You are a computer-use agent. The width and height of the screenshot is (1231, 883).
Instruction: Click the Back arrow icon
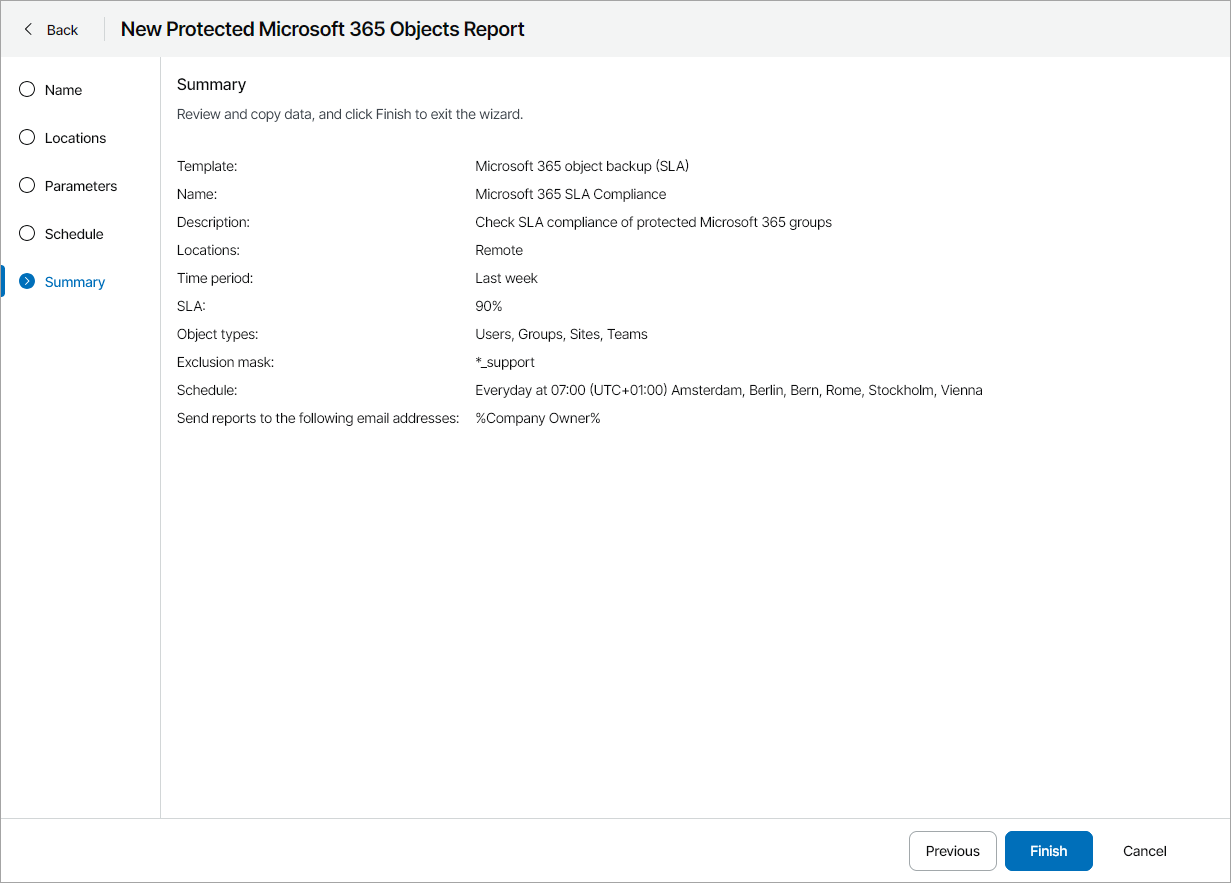pos(28,30)
